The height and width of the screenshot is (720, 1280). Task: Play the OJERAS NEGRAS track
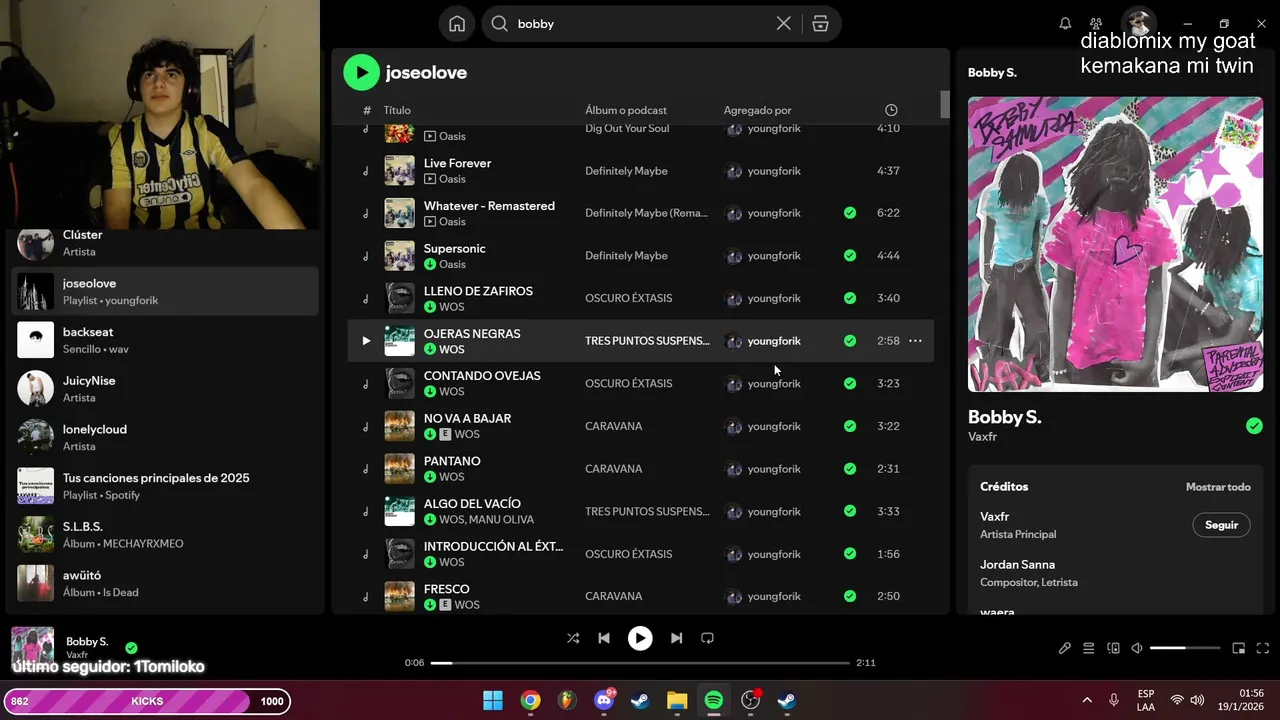point(366,341)
